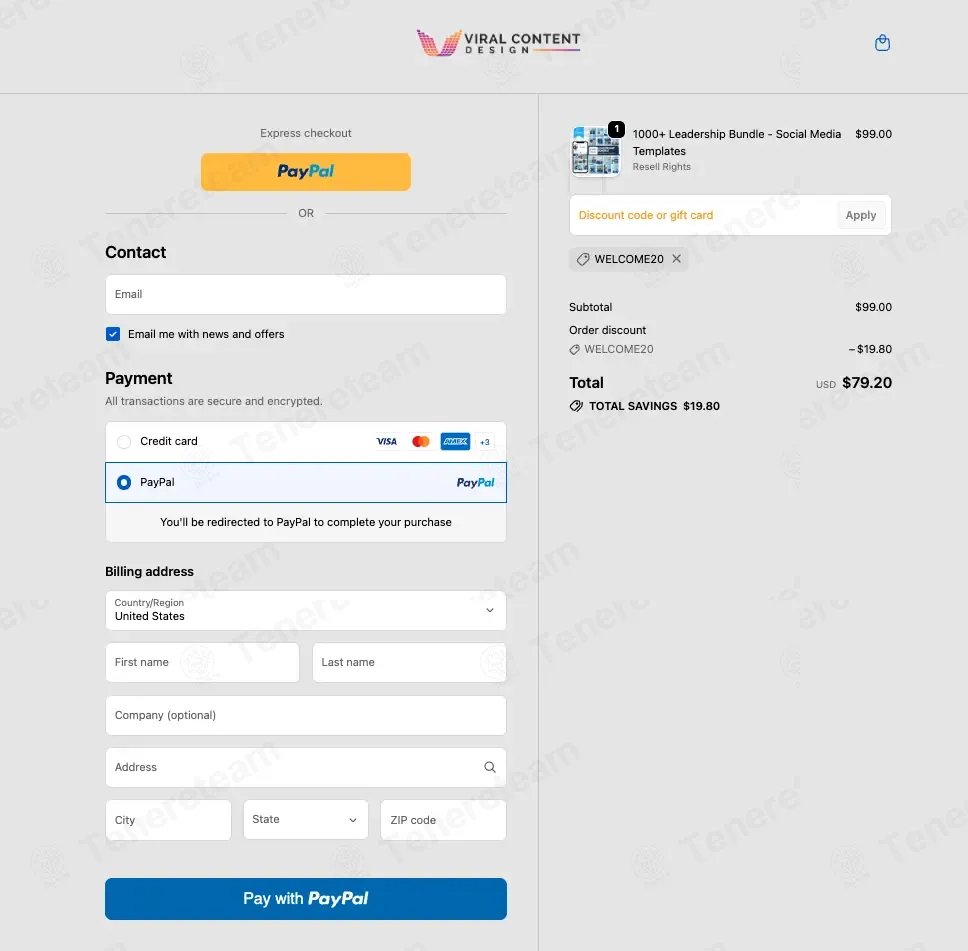The height and width of the screenshot is (951, 968).
Task: Open the shopping bag cart icon
Action: tap(882, 43)
